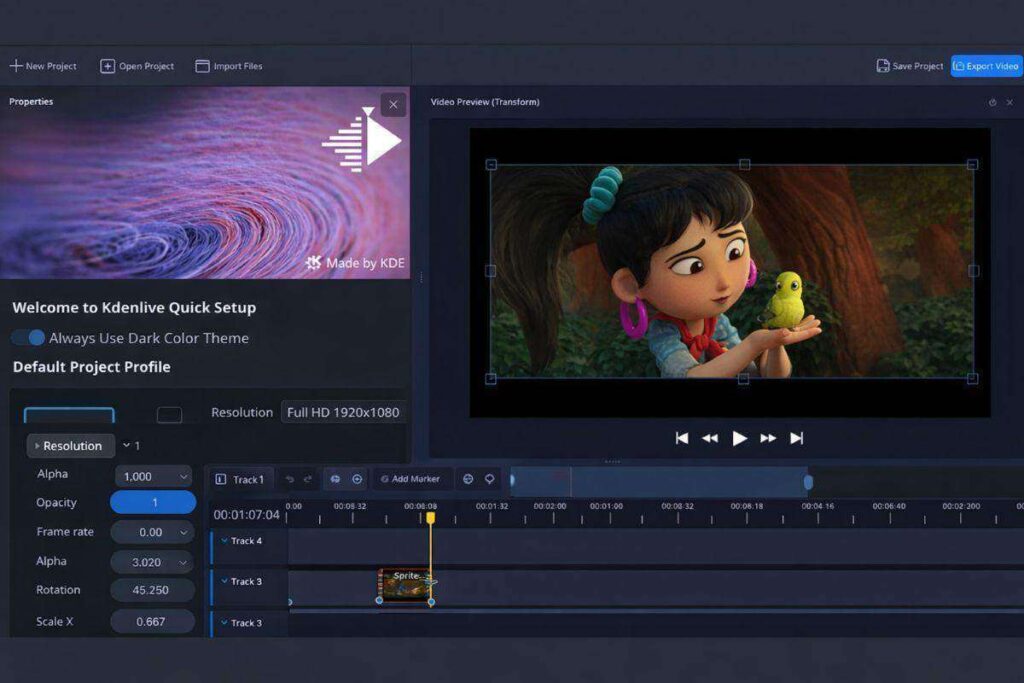This screenshot has height=683, width=1024.
Task: Click the skip-to-start playback icon
Action: click(682, 438)
